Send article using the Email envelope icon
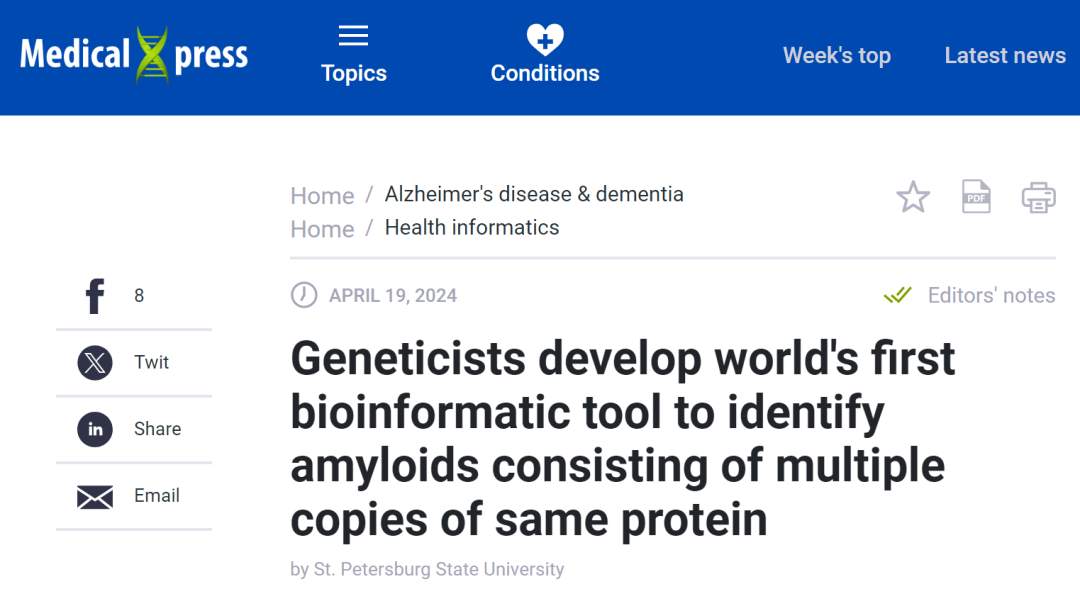 click(95, 496)
